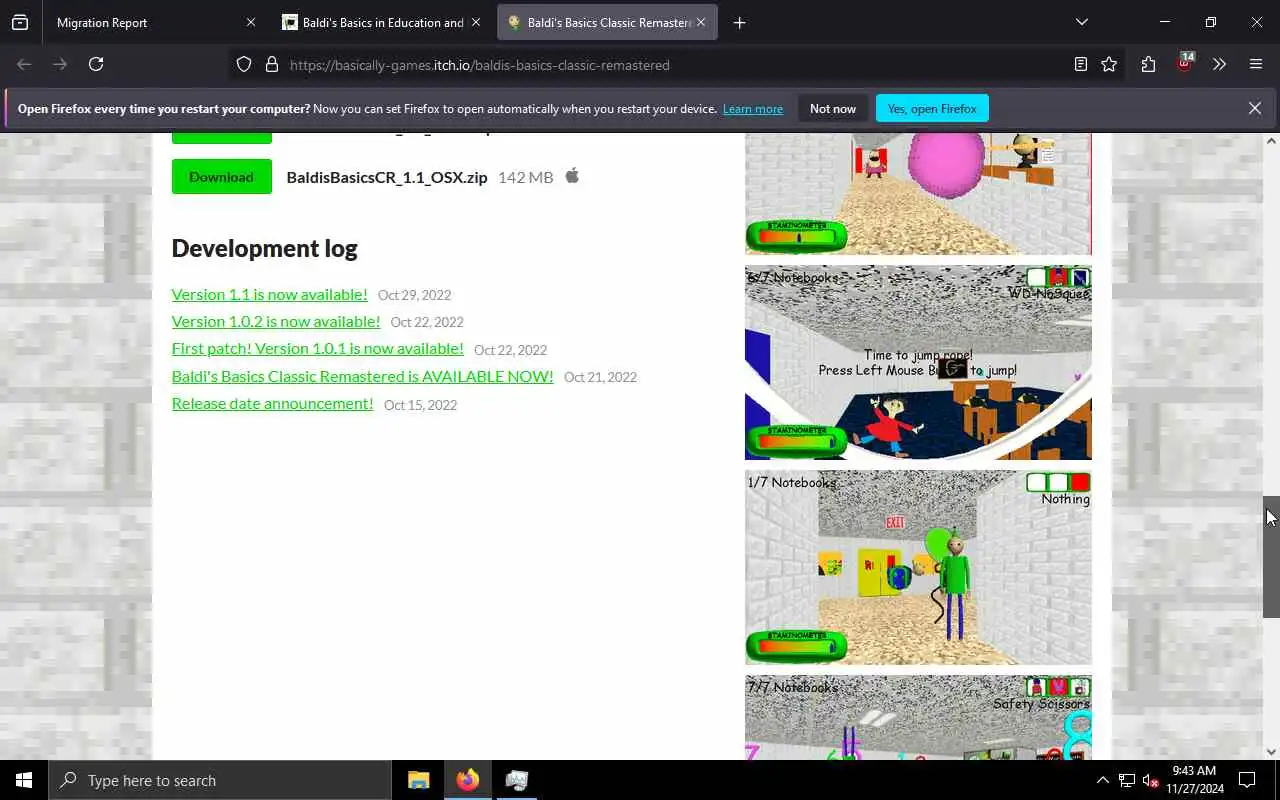The height and width of the screenshot is (800, 1280).
Task: Click the back navigation arrow
Action: click(24, 64)
